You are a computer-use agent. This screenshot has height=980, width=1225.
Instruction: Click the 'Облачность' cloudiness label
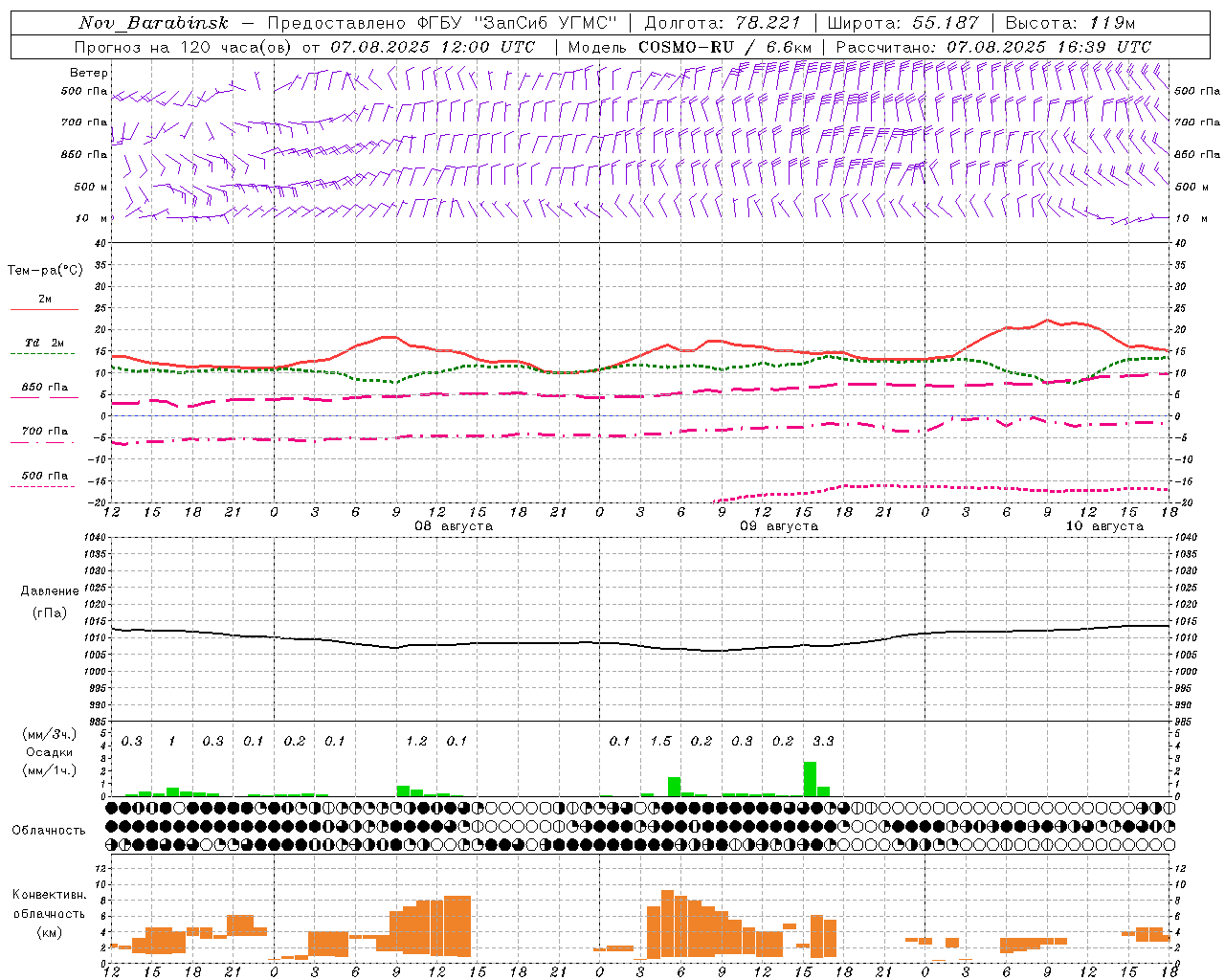pos(49,831)
